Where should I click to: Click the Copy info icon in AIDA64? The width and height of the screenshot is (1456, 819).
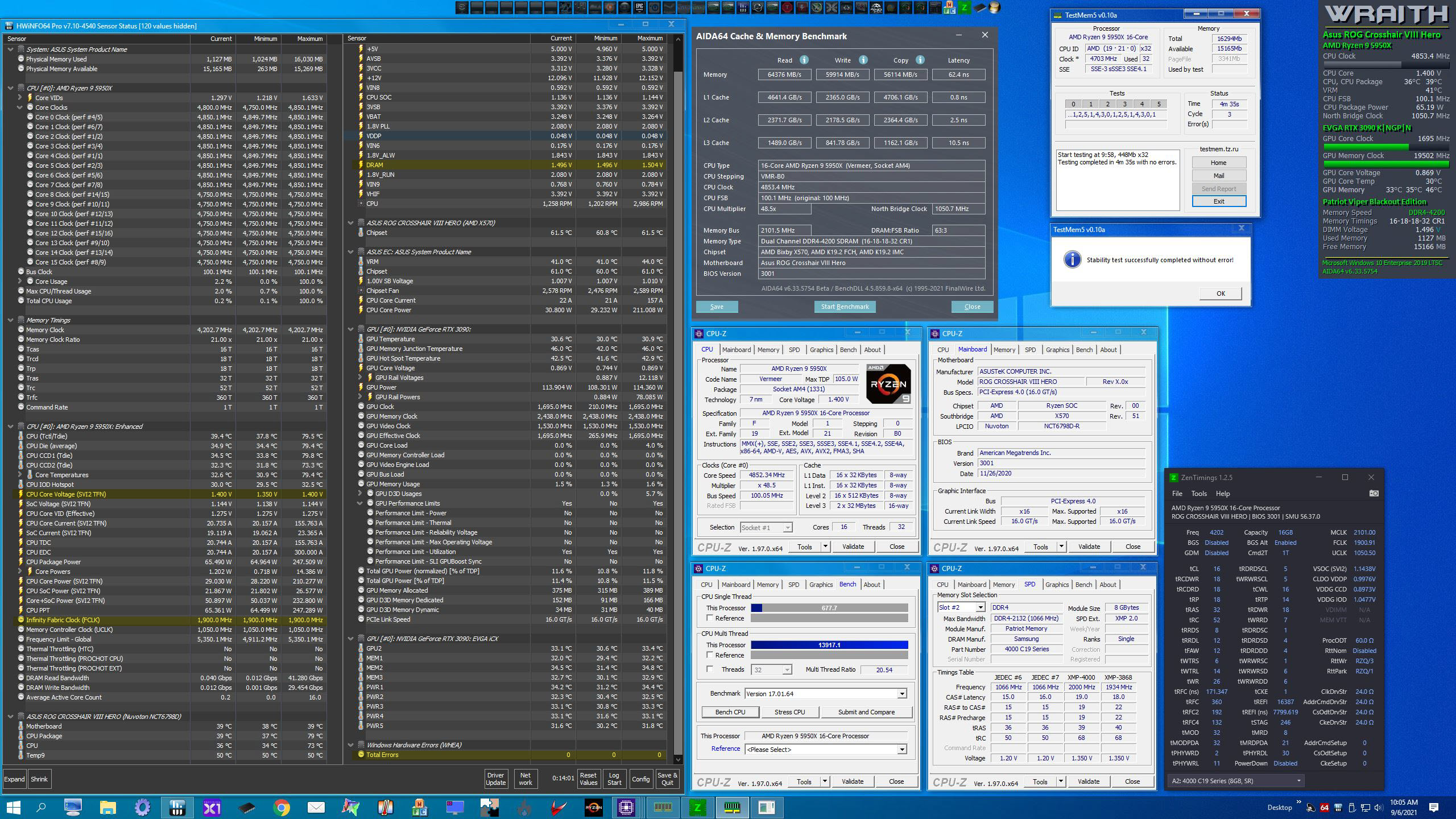pos(920,60)
